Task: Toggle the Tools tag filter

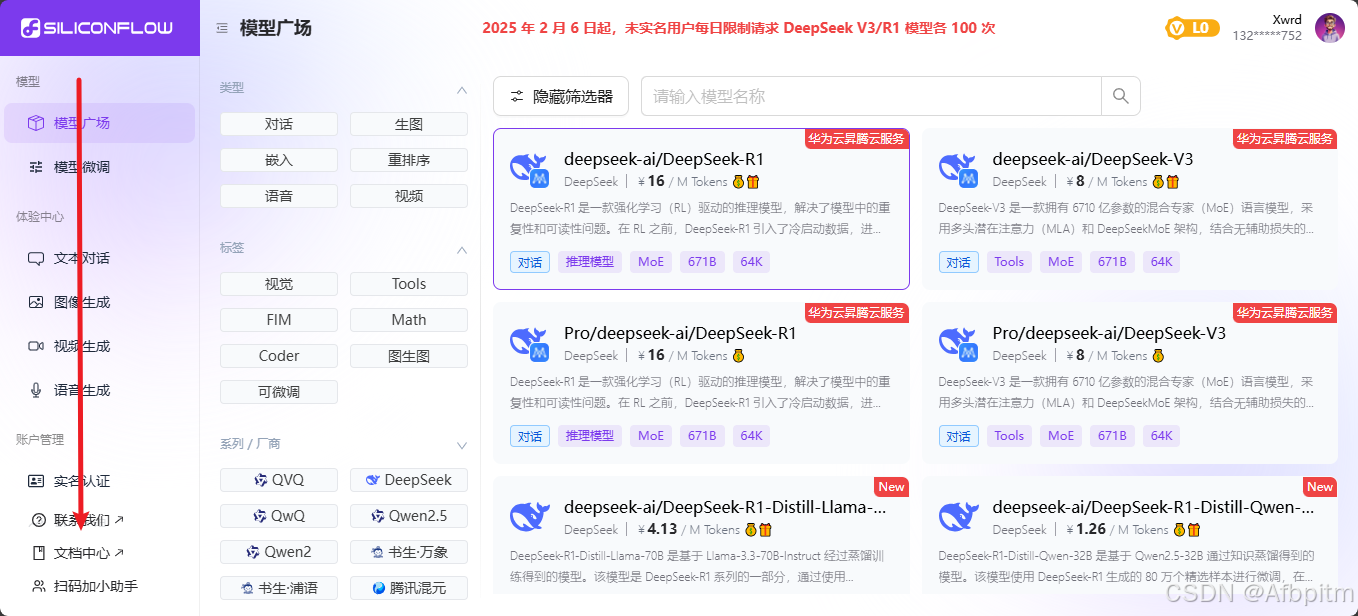Action: (x=409, y=284)
